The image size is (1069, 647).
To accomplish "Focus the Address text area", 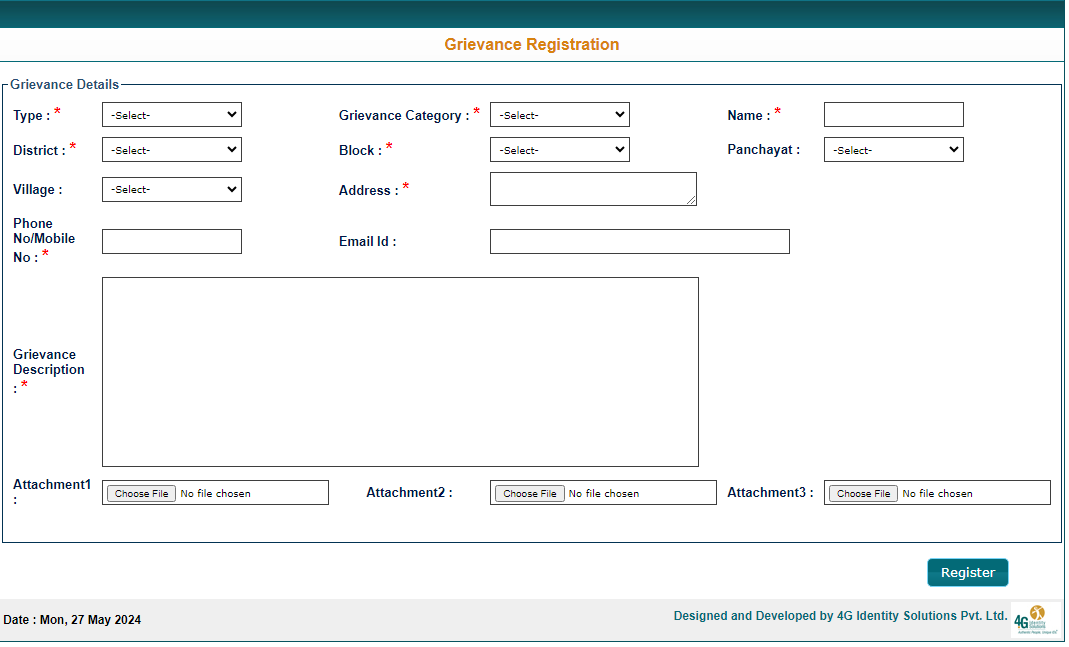I will [x=592, y=189].
